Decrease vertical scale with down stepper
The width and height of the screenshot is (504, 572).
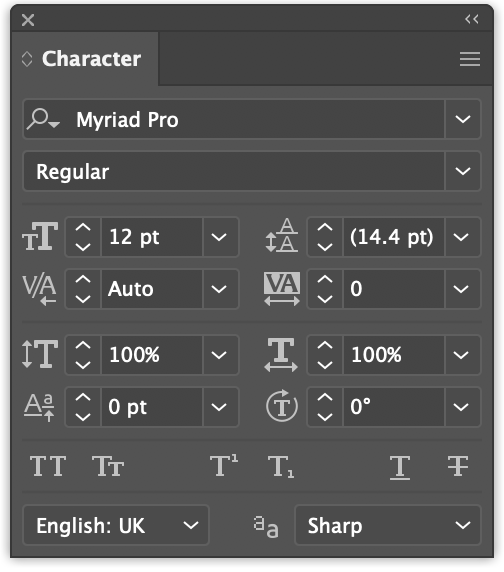pos(83,365)
